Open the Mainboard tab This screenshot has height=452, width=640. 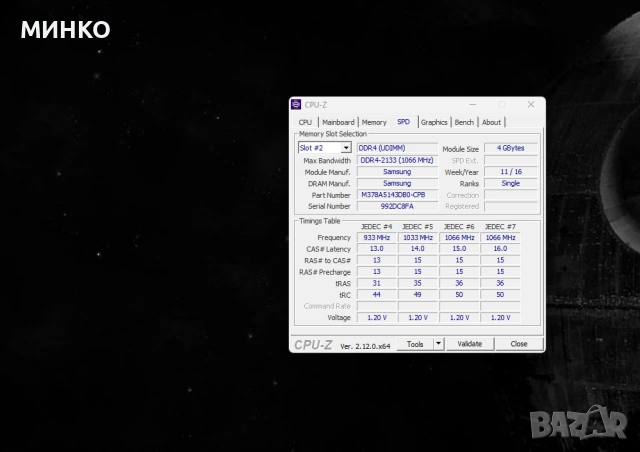click(x=338, y=122)
